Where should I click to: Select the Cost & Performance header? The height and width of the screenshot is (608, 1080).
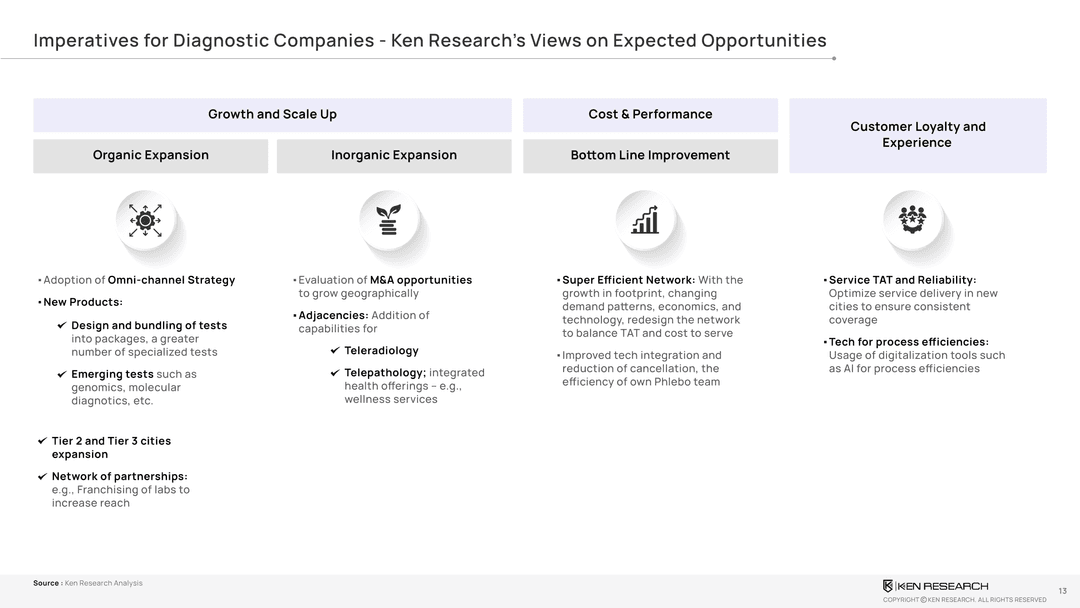[650, 115]
